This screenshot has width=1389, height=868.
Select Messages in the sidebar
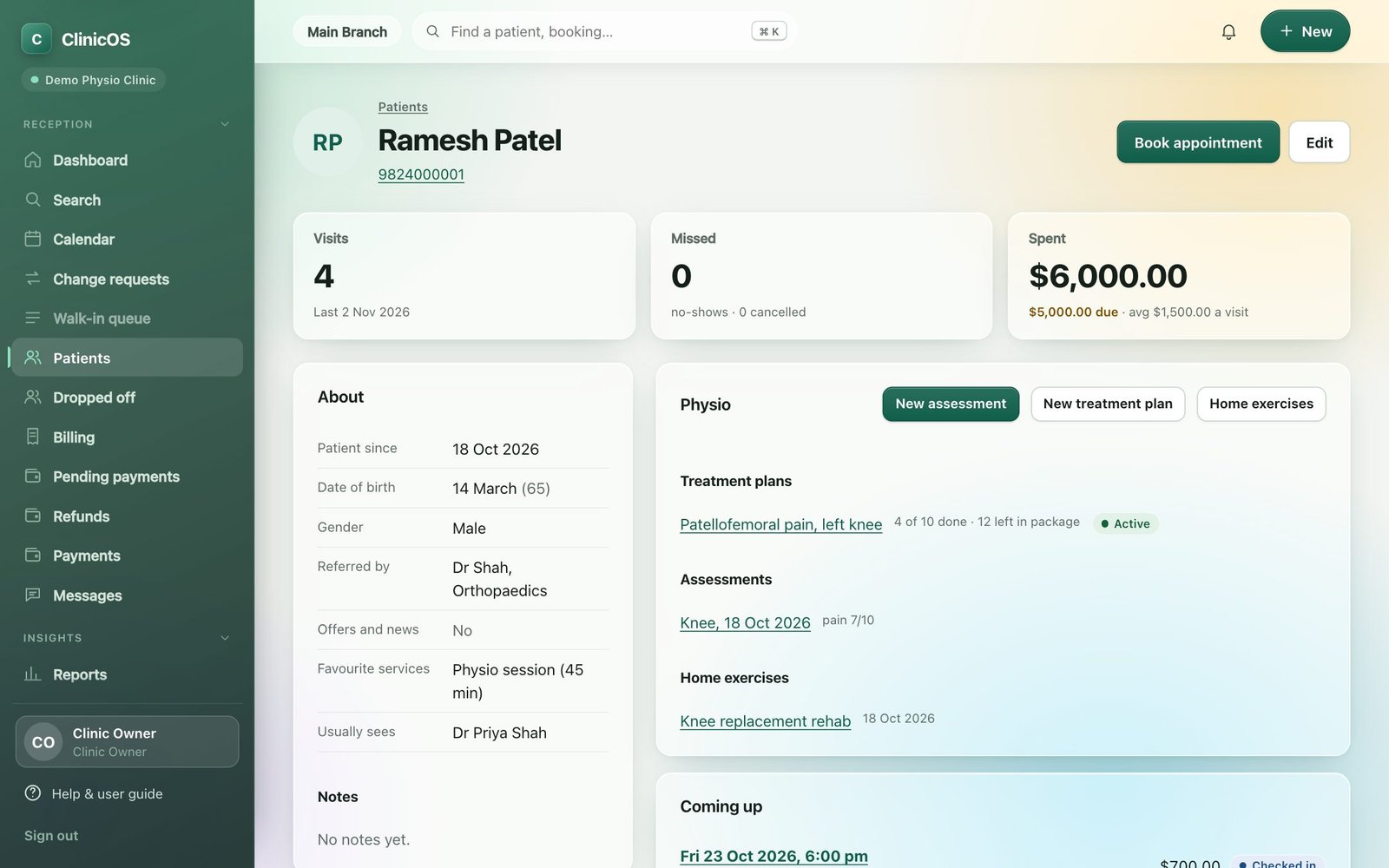127,595
